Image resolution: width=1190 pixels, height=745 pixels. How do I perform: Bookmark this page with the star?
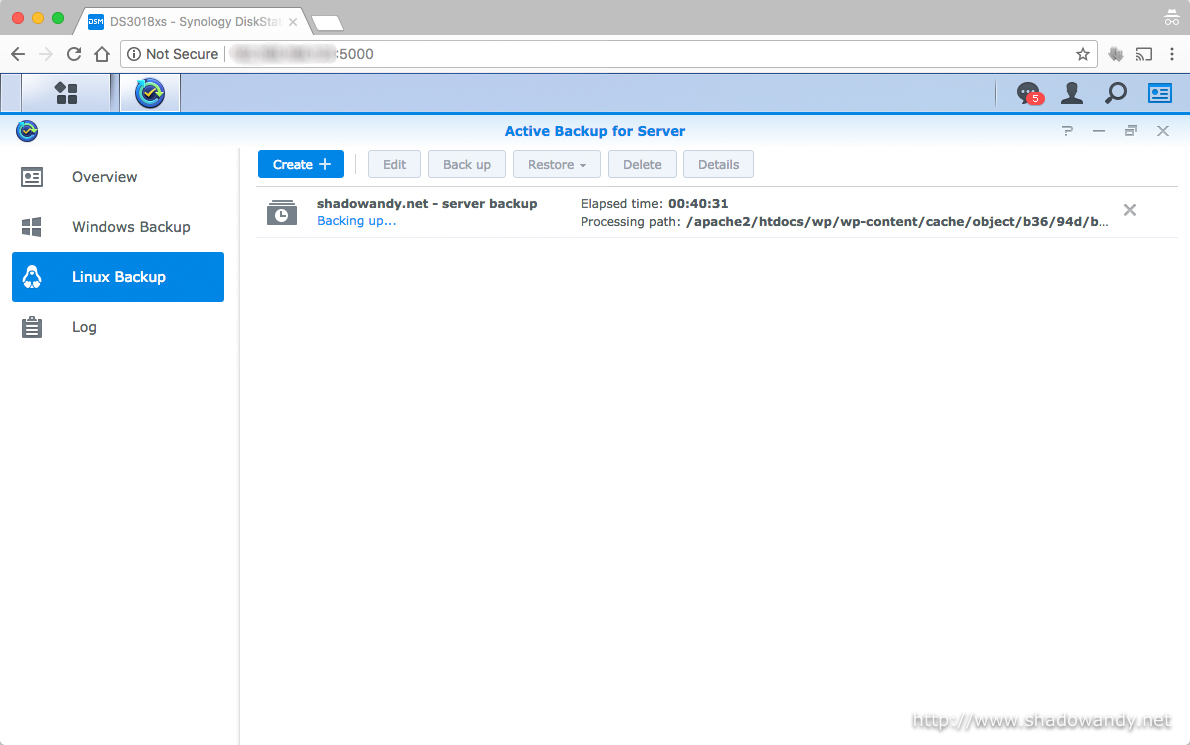(1083, 54)
